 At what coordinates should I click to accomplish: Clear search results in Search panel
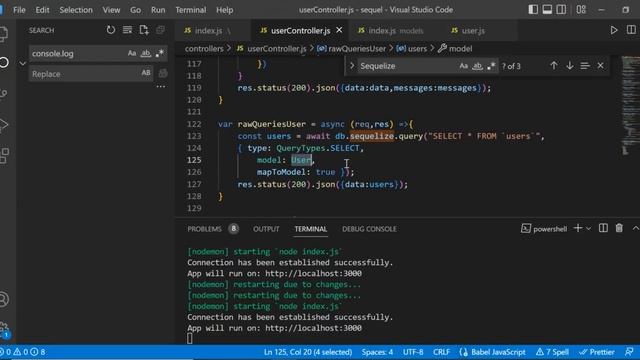127,30
